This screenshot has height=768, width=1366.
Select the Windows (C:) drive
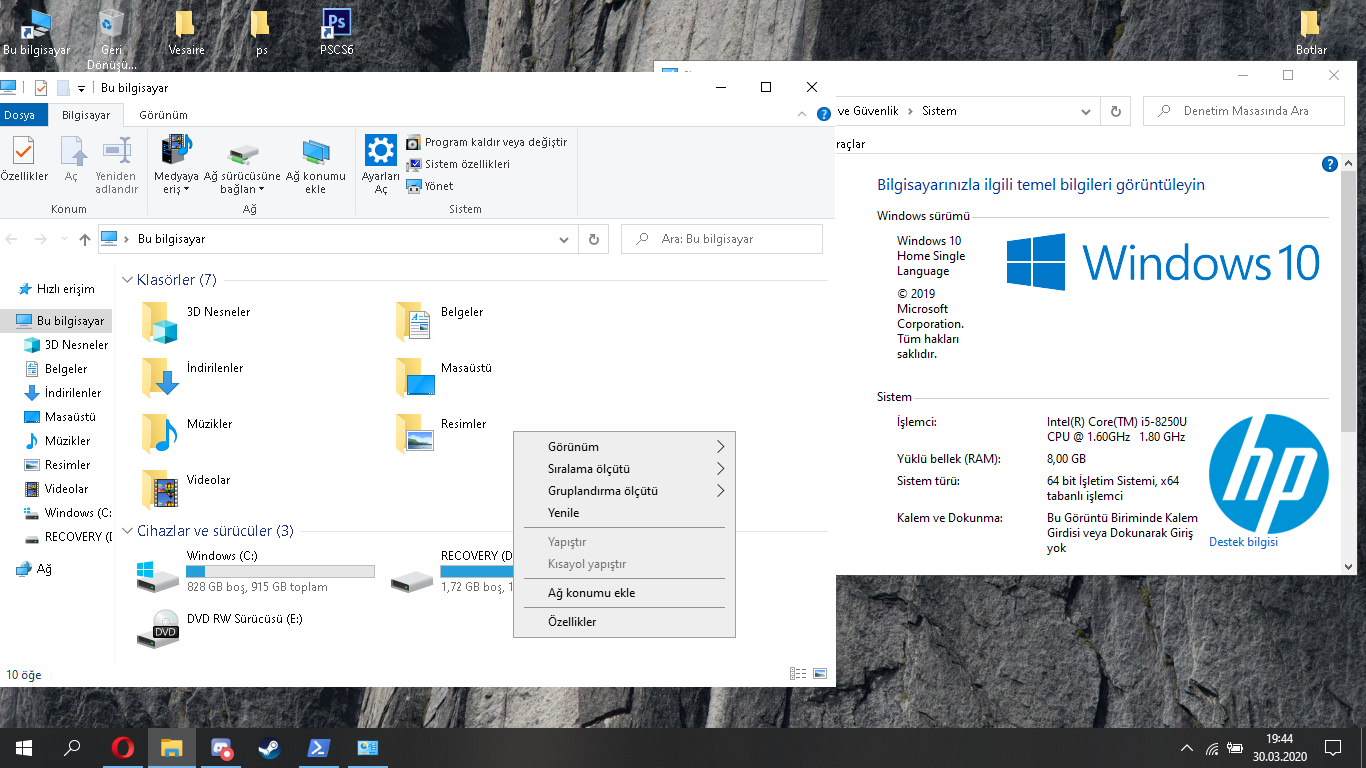click(256, 571)
